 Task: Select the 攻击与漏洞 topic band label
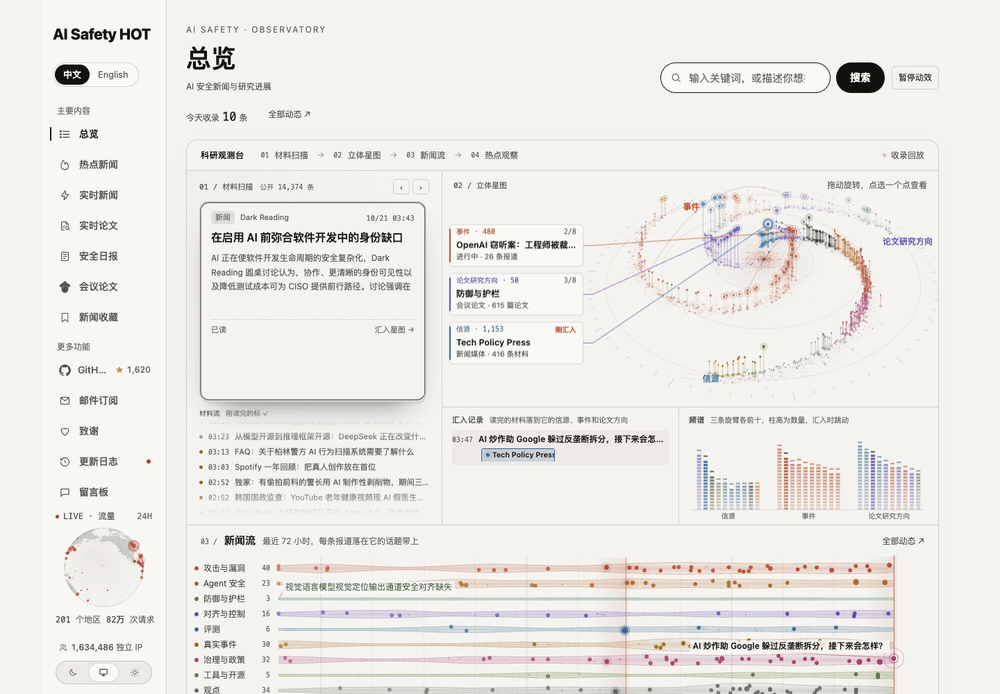(224, 568)
